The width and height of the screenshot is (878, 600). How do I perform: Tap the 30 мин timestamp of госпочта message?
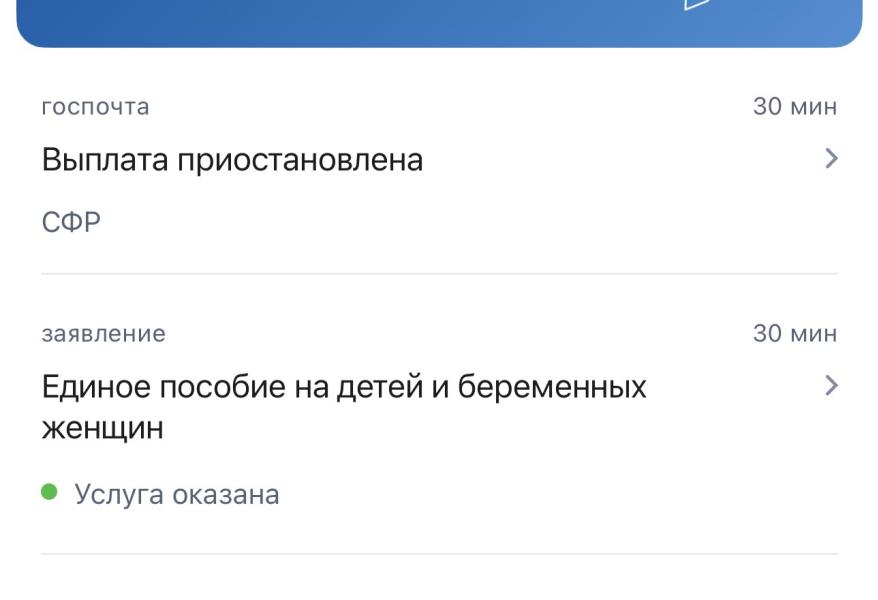(795, 106)
